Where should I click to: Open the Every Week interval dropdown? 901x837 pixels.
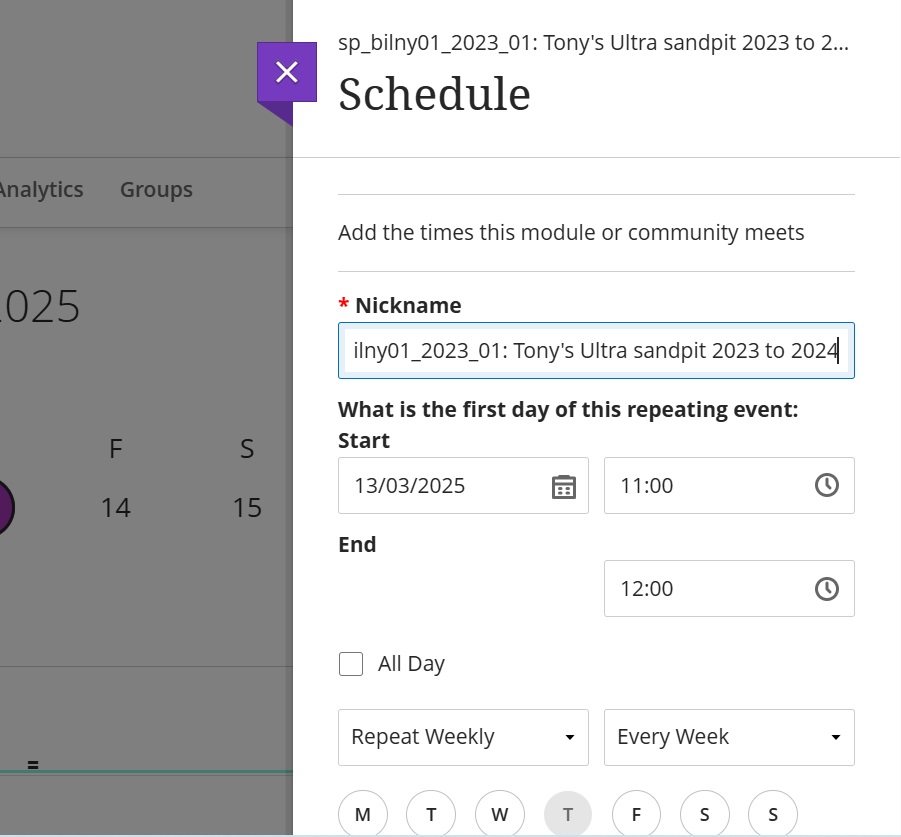point(729,737)
